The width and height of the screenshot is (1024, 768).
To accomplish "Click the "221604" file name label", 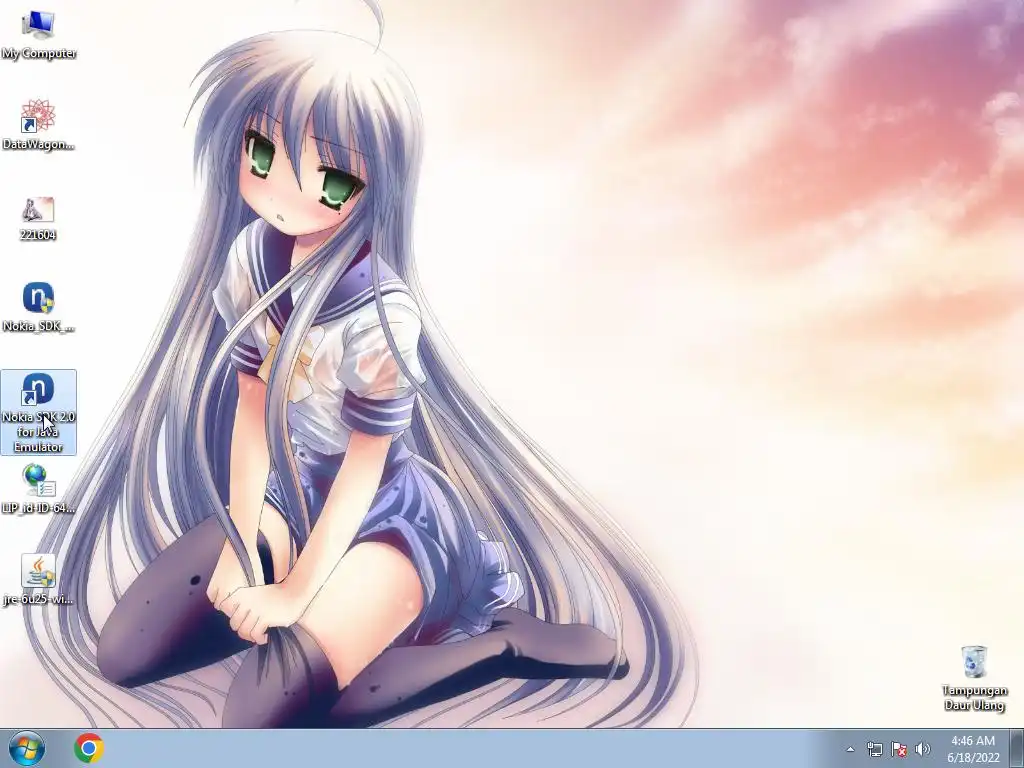I will coord(38,234).
